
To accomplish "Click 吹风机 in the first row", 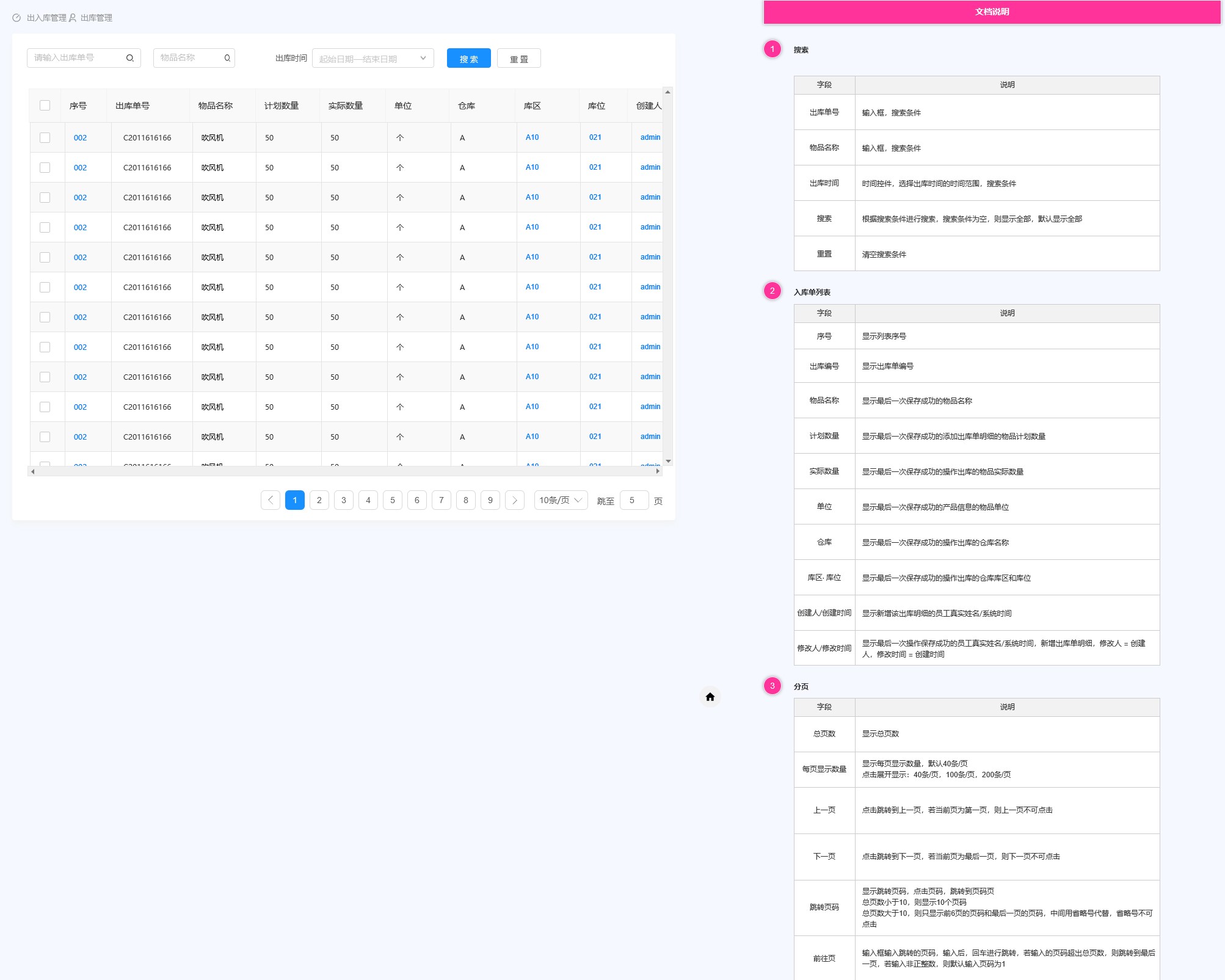I will point(213,138).
